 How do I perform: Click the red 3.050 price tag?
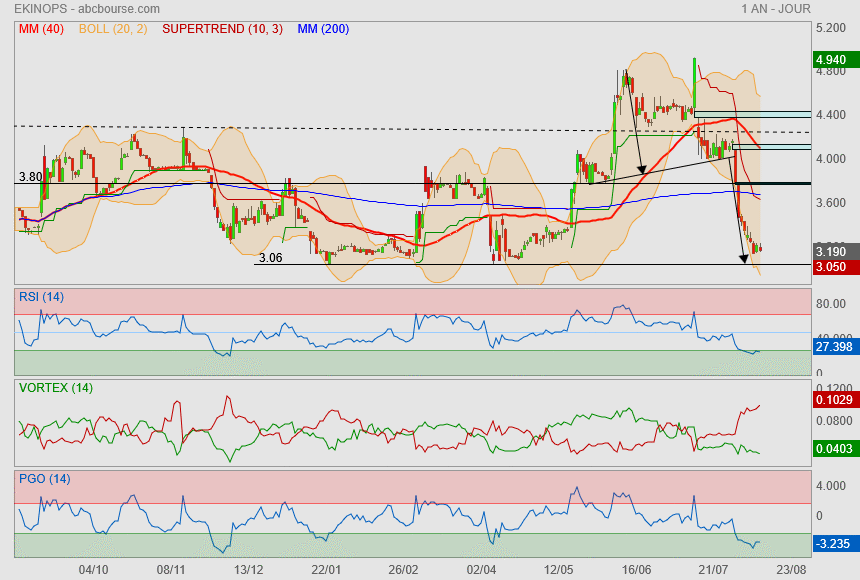tap(836, 267)
